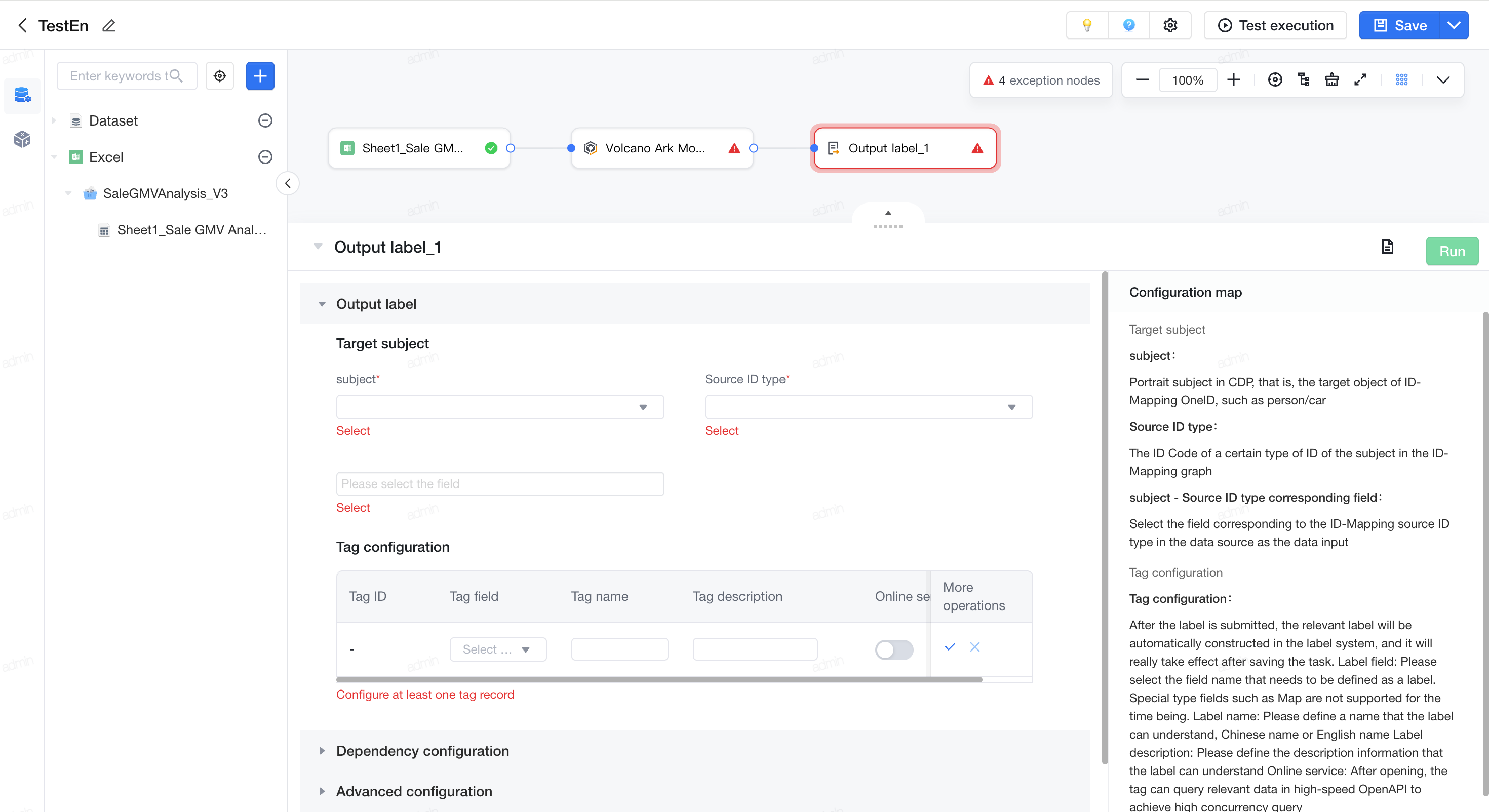Click the green Run button
1489x812 pixels.
pos(1452,251)
